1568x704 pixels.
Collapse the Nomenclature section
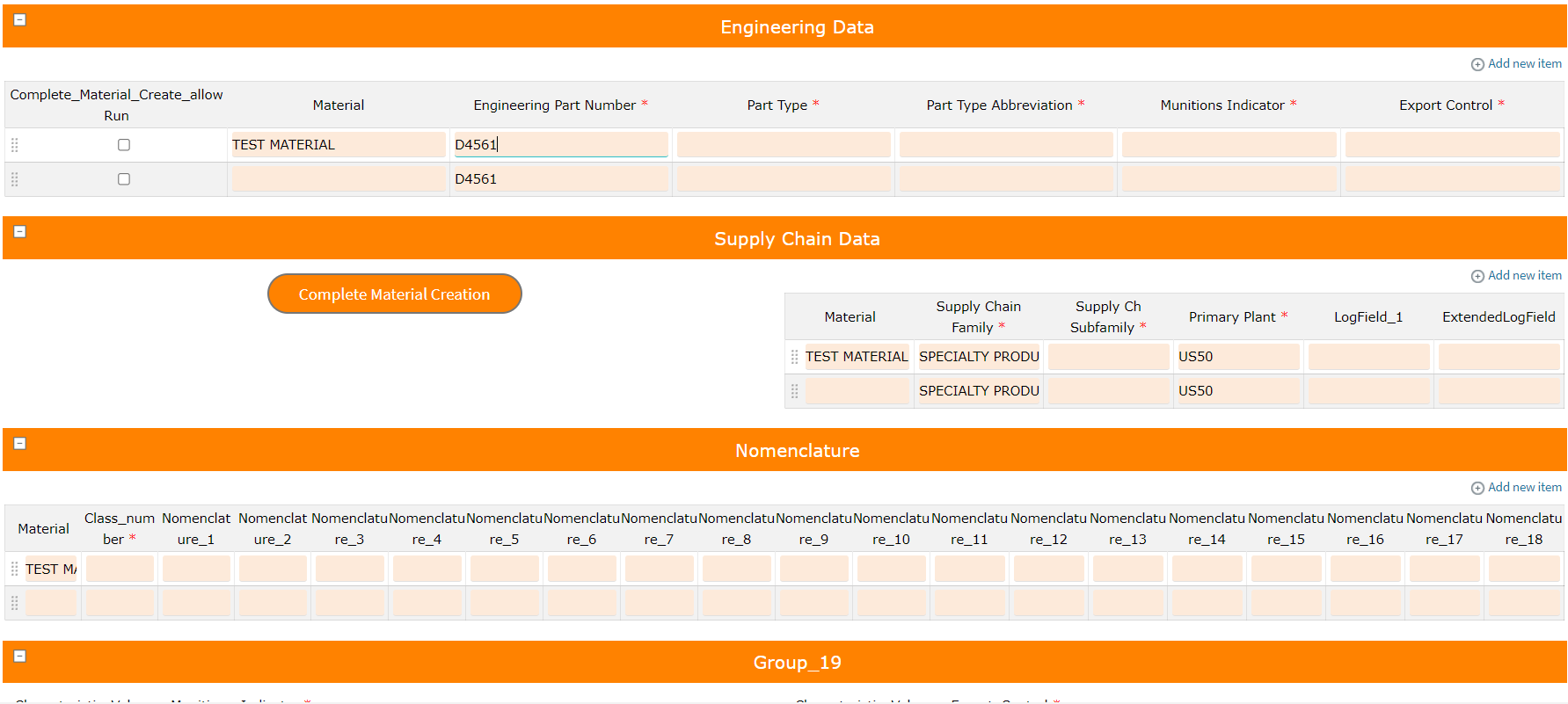click(x=19, y=443)
